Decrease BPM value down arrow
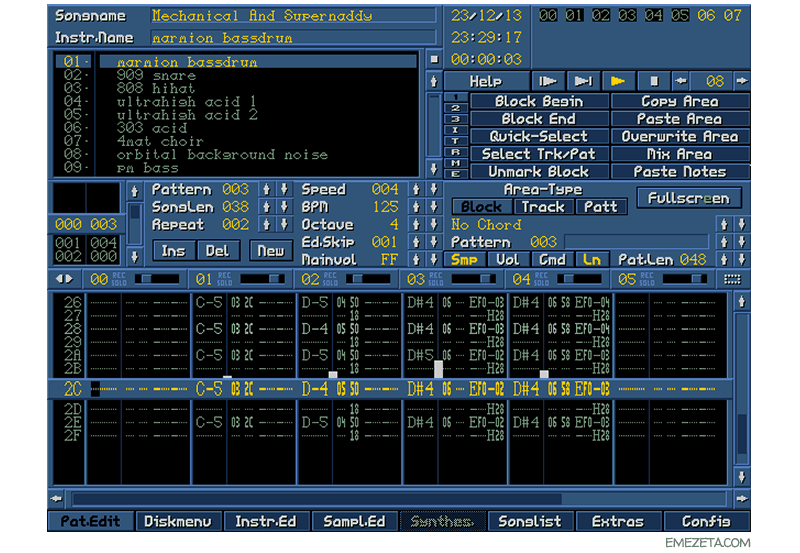 tap(434, 207)
